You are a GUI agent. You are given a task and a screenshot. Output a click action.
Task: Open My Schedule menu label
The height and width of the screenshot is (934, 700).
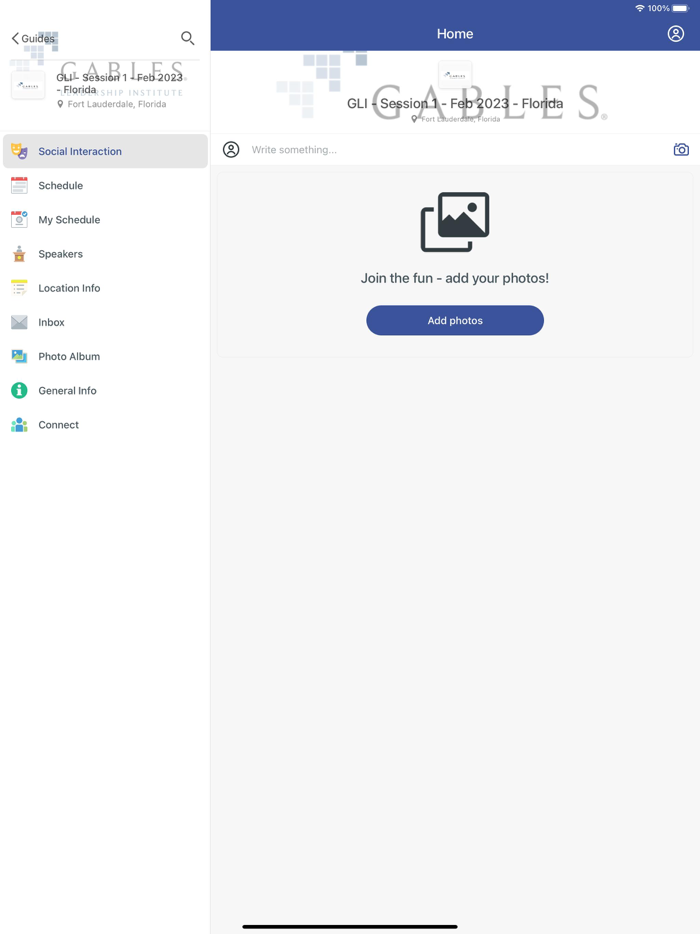(x=69, y=220)
